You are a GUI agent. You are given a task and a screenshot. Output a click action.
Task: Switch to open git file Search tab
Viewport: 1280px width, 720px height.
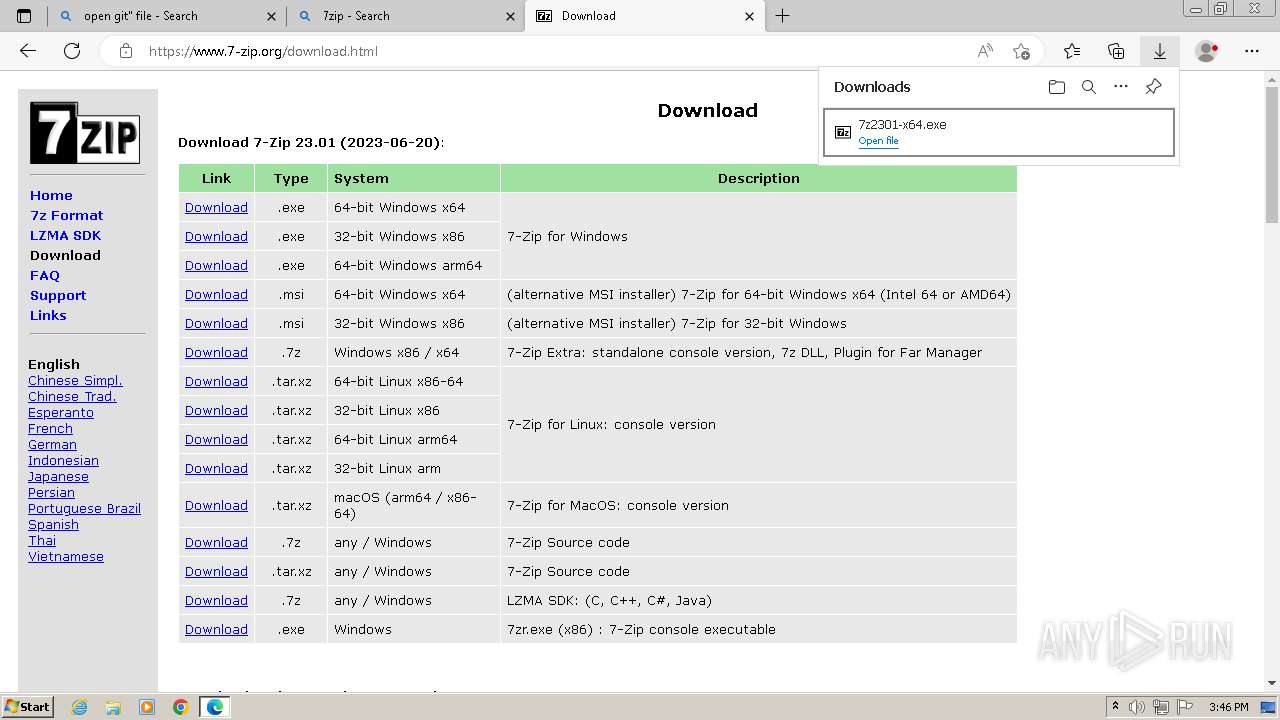(167, 16)
